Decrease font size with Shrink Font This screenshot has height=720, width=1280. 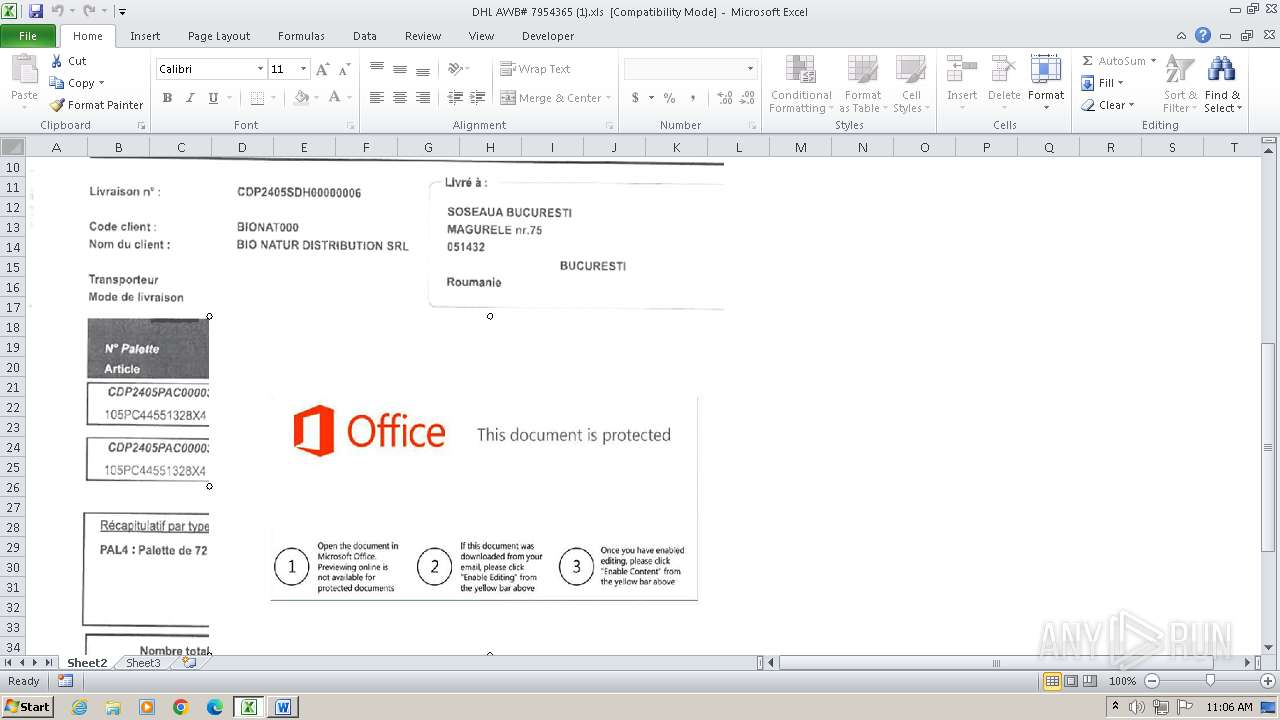pos(344,69)
